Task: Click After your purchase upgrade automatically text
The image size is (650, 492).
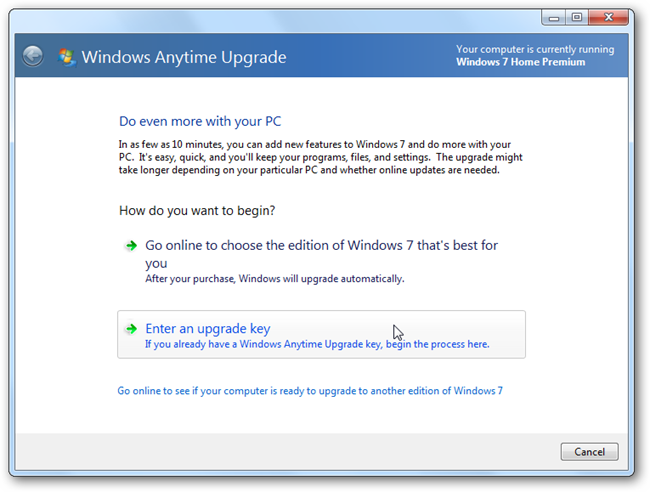Action: point(274,279)
